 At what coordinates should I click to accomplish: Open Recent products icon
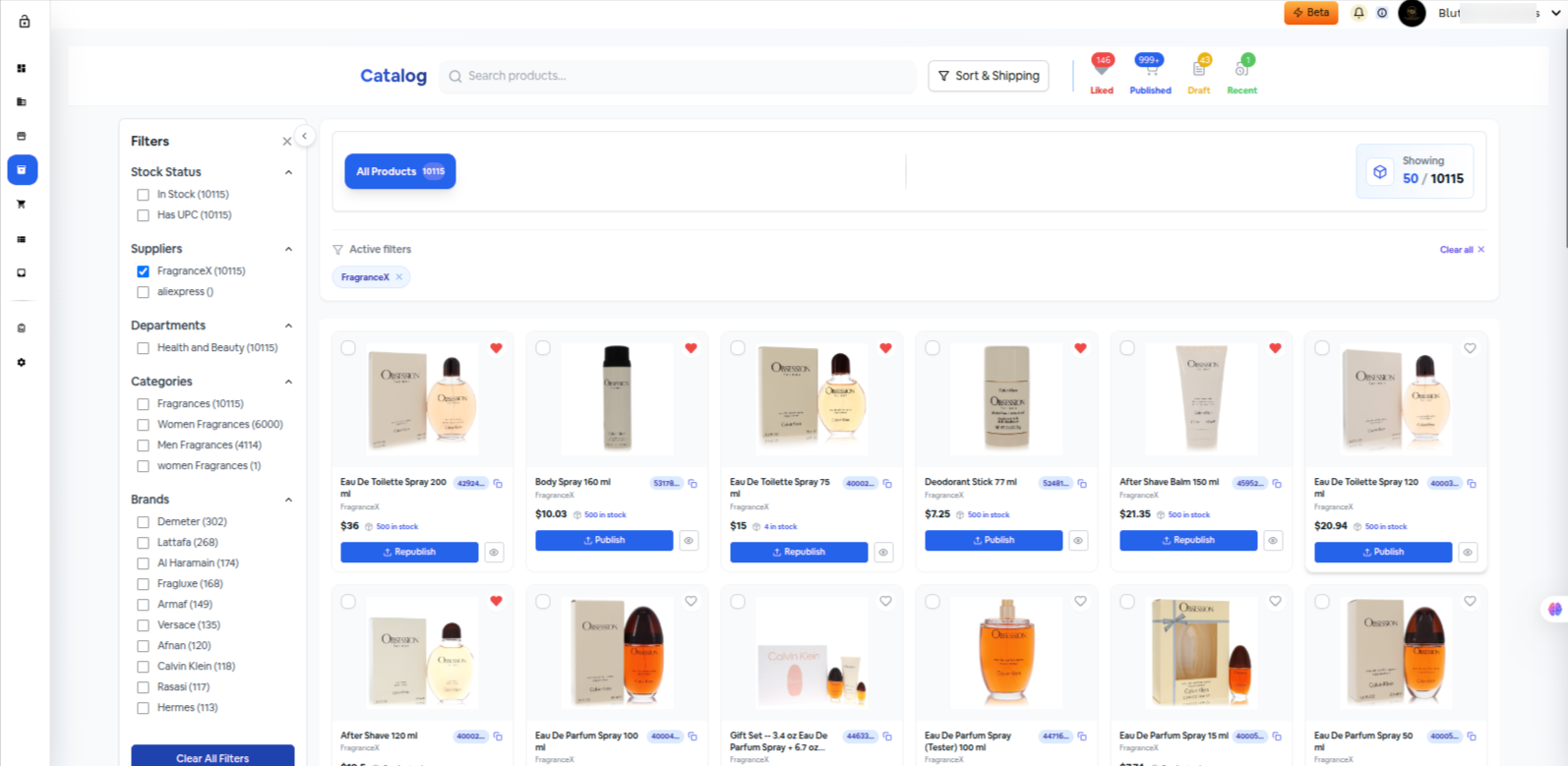tap(1242, 69)
